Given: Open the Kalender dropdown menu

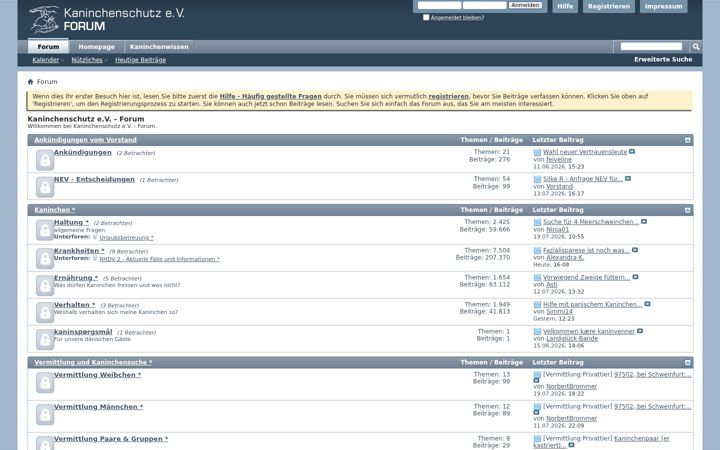Looking at the screenshot, I should (x=47, y=60).
